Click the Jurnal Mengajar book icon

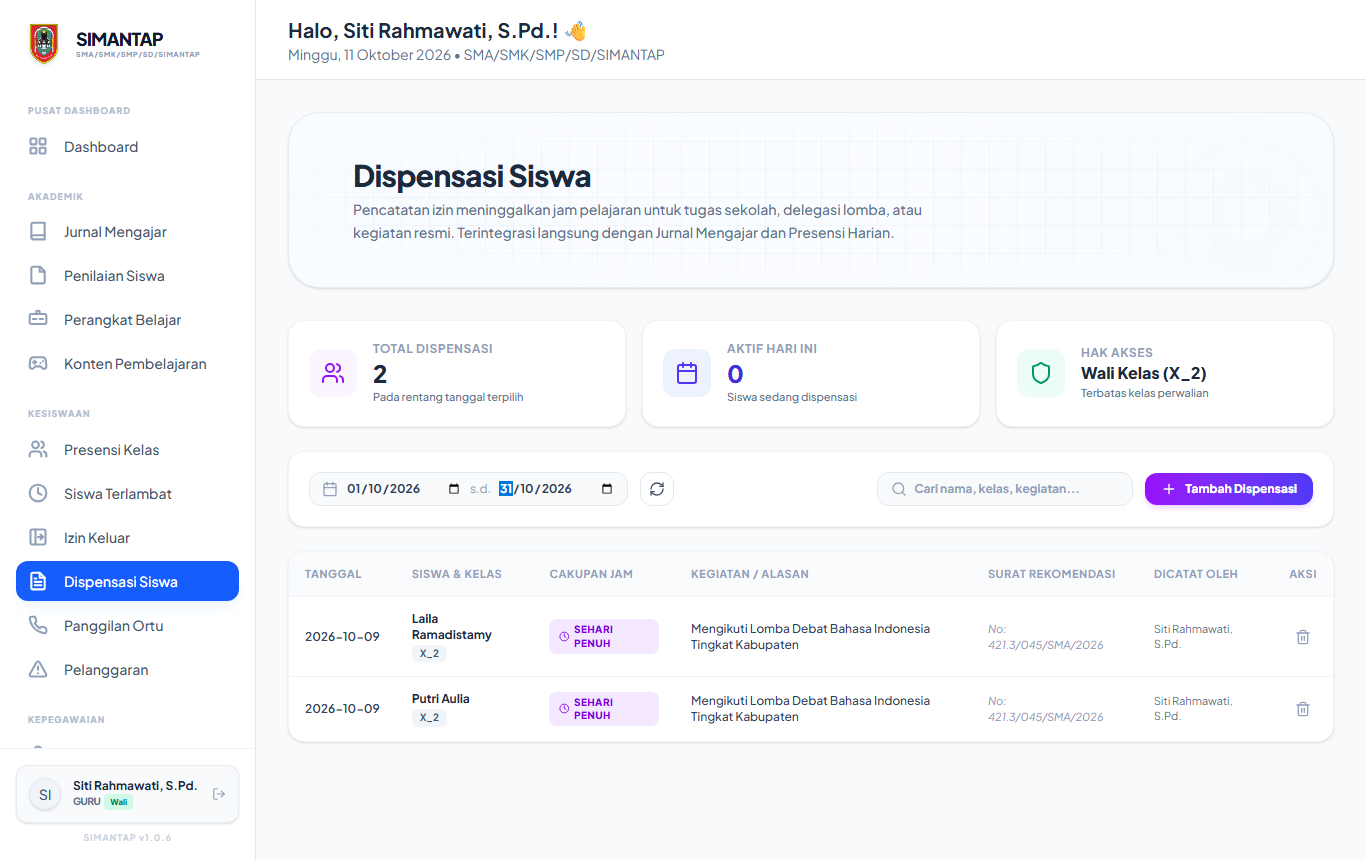(x=38, y=232)
